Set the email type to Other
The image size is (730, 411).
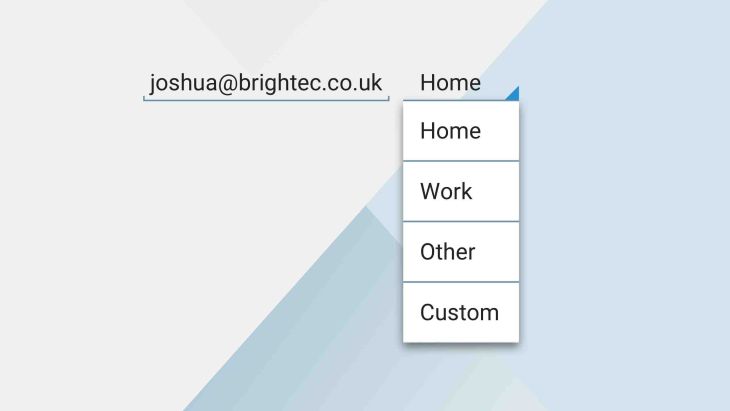pos(460,252)
